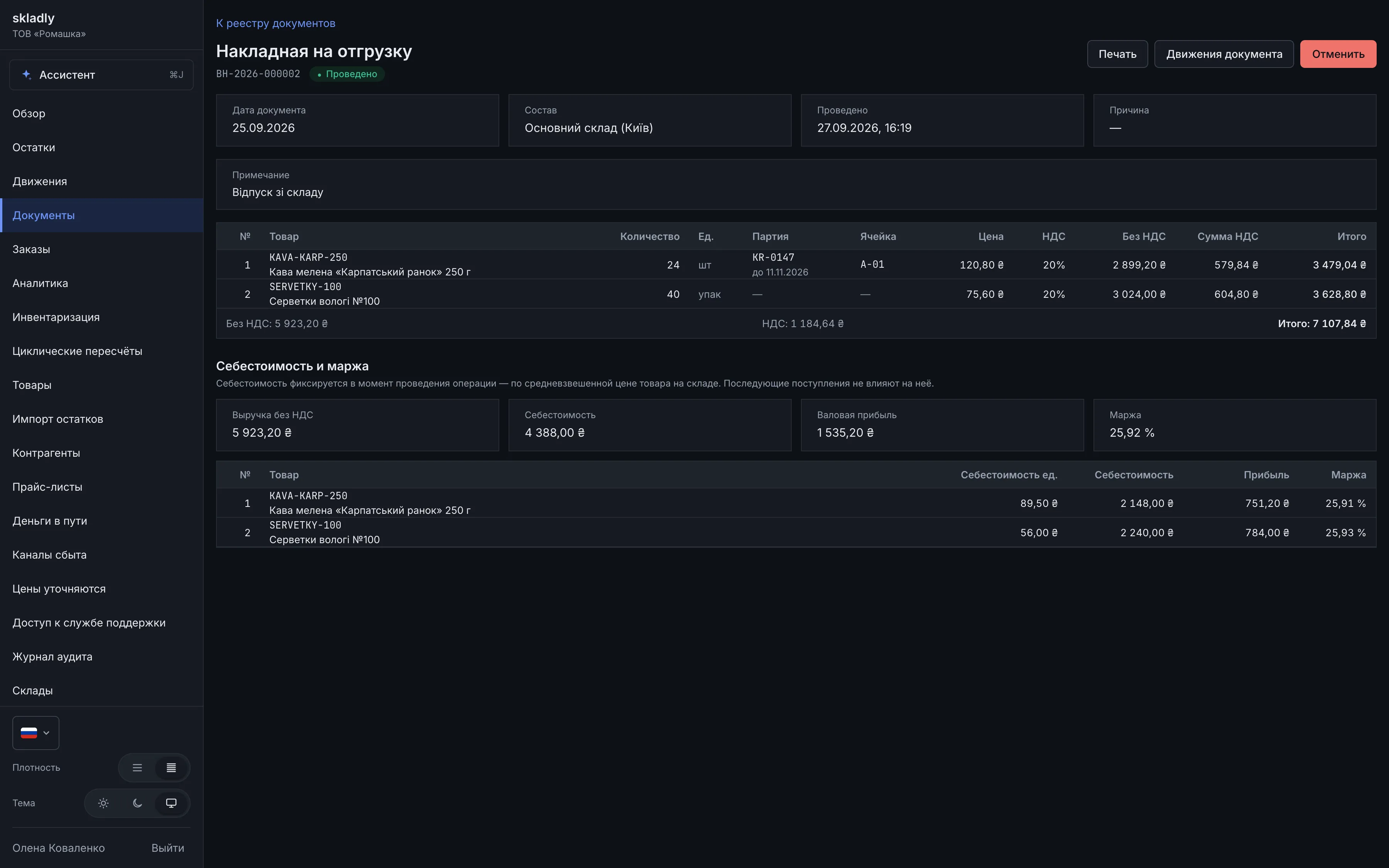Open Доступ к службе поддержки
The height and width of the screenshot is (868, 1389).
(101, 622)
